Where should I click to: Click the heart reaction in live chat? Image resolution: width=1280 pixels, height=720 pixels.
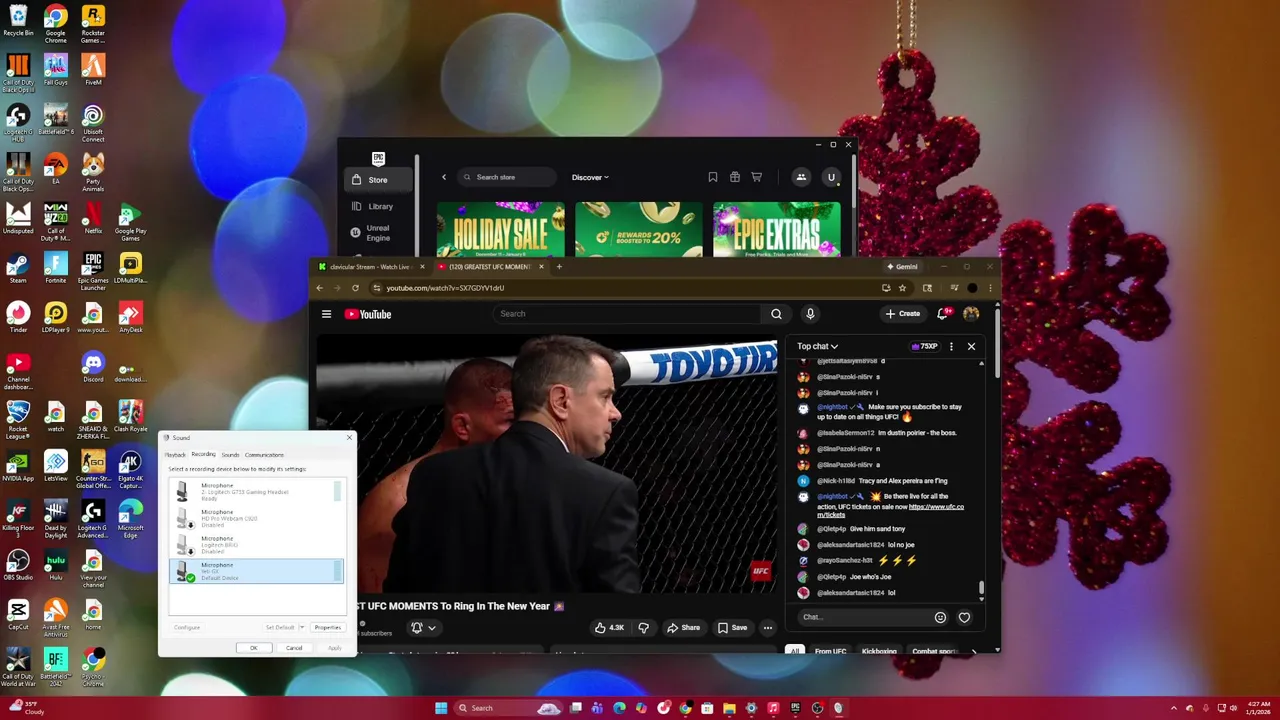click(964, 617)
